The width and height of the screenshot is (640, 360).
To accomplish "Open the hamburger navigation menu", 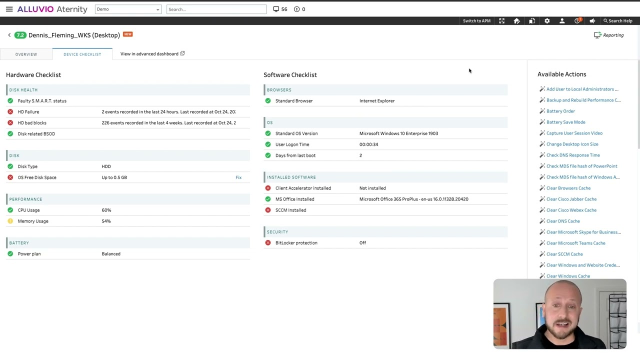I will [9, 9].
